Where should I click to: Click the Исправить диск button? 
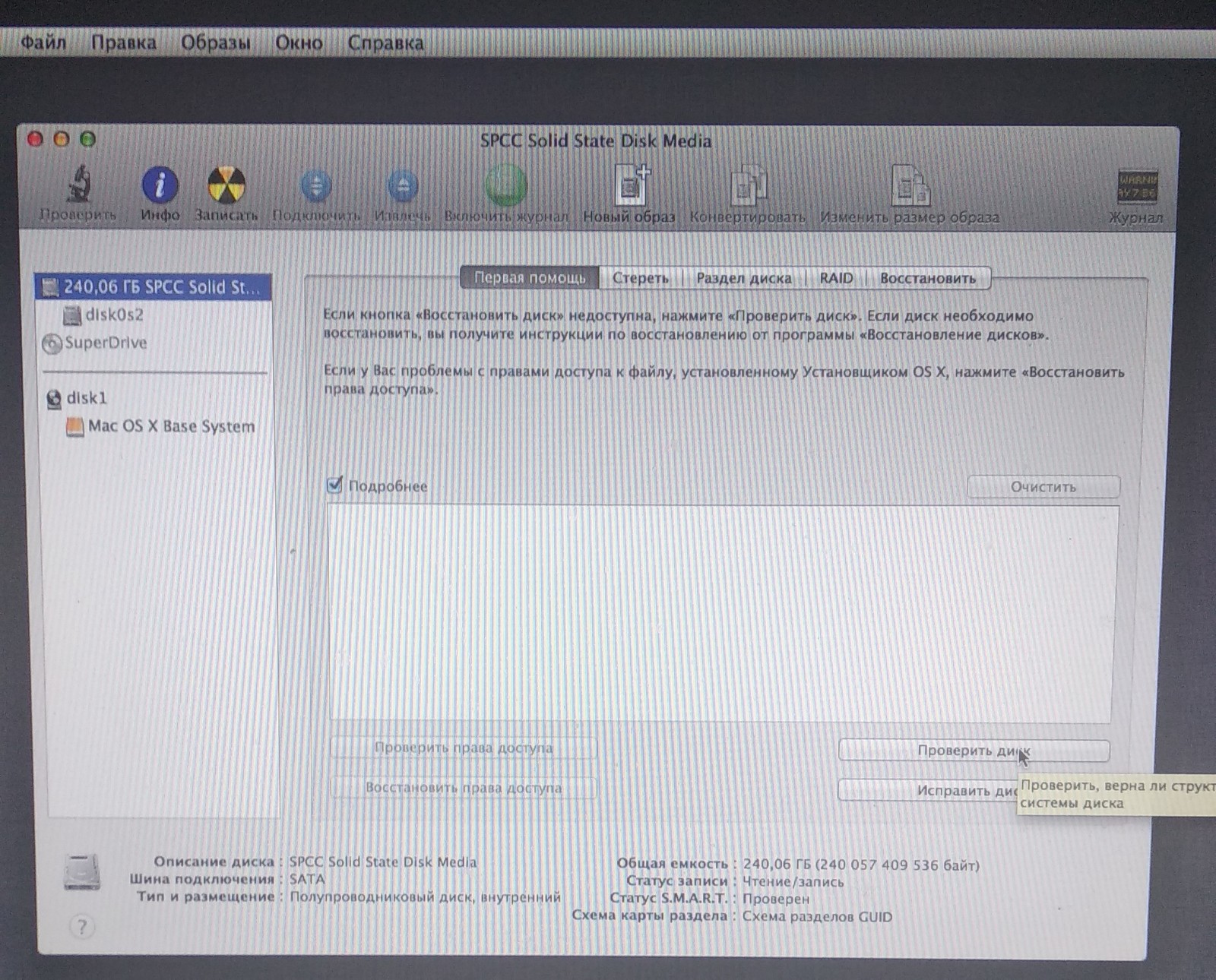tap(929, 790)
